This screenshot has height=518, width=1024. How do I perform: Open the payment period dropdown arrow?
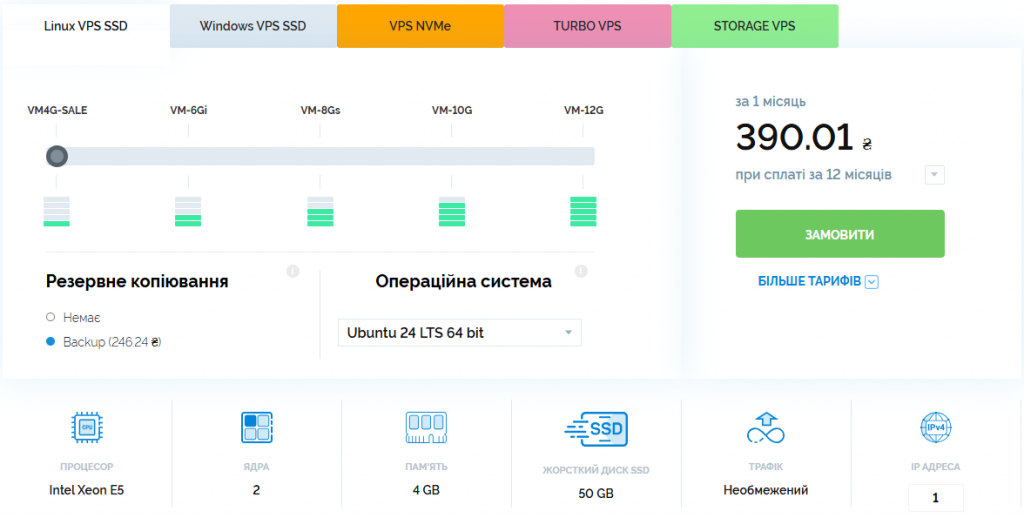click(935, 175)
